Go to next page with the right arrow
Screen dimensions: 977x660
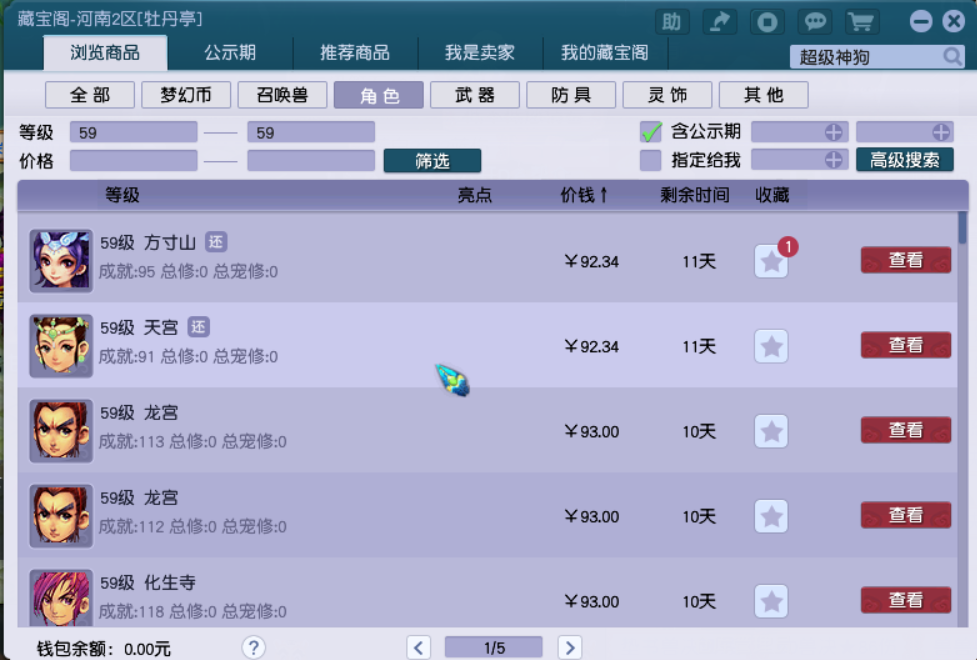(x=570, y=648)
